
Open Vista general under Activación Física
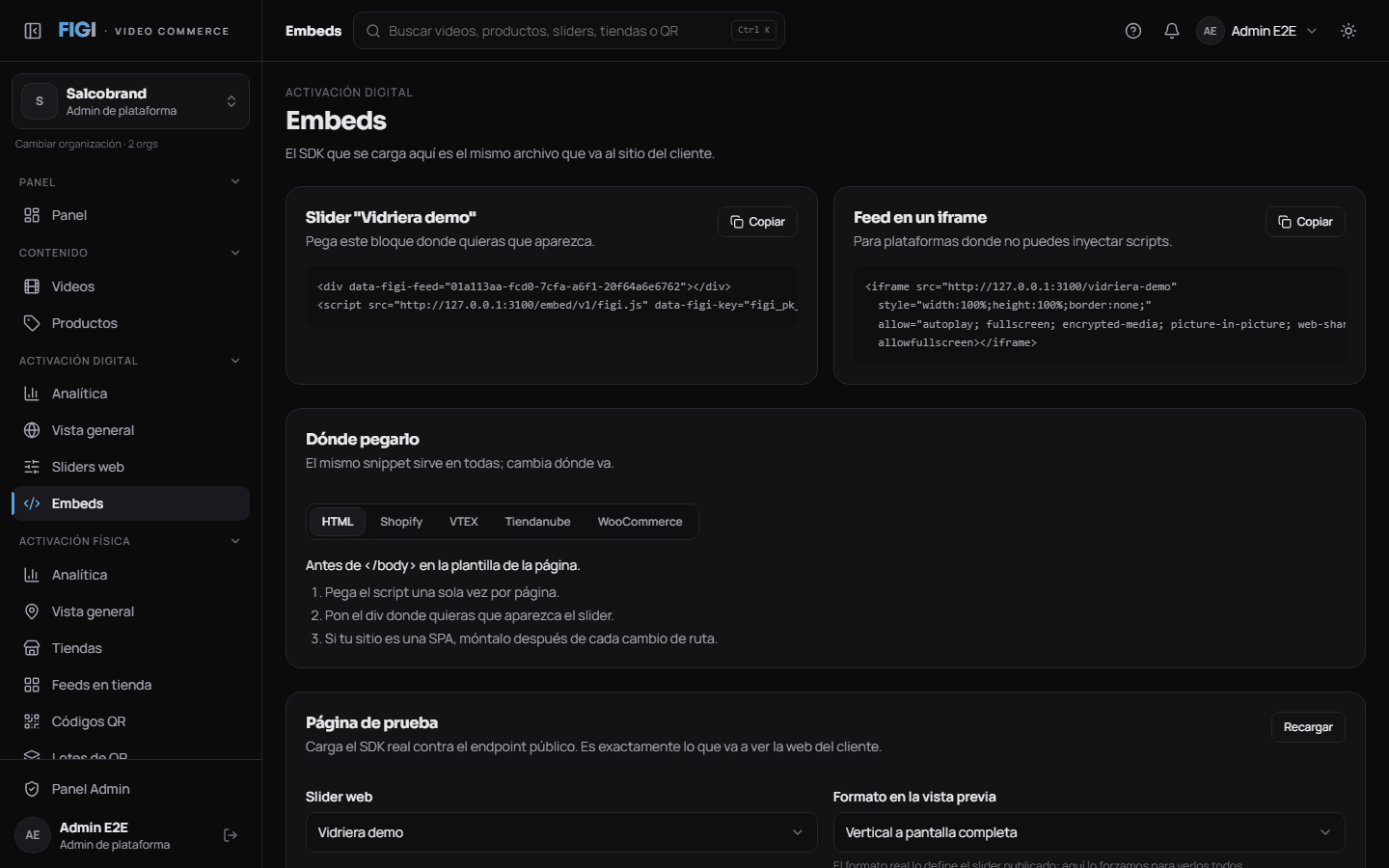pyautogui.click(x=130, y=611)
